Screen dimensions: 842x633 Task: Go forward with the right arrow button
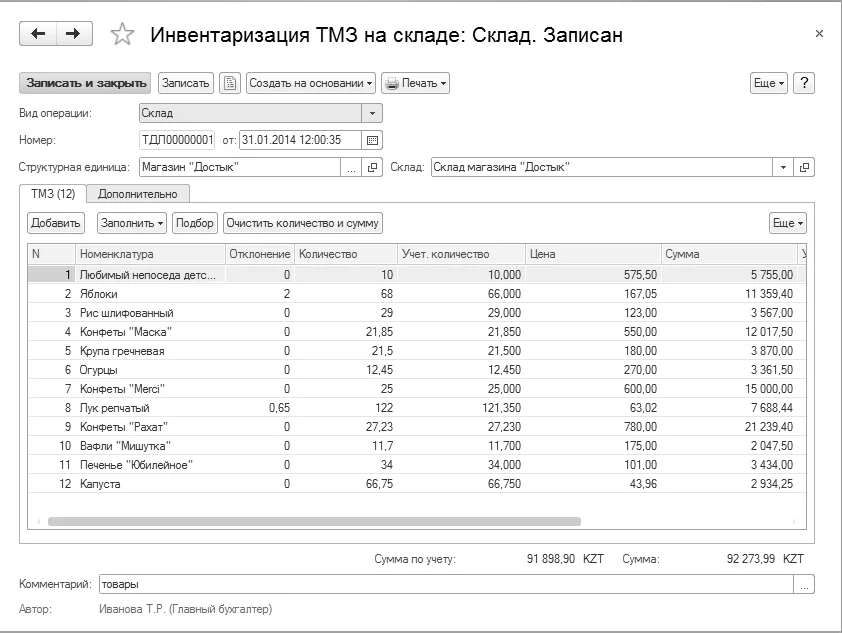click(74, 34)
